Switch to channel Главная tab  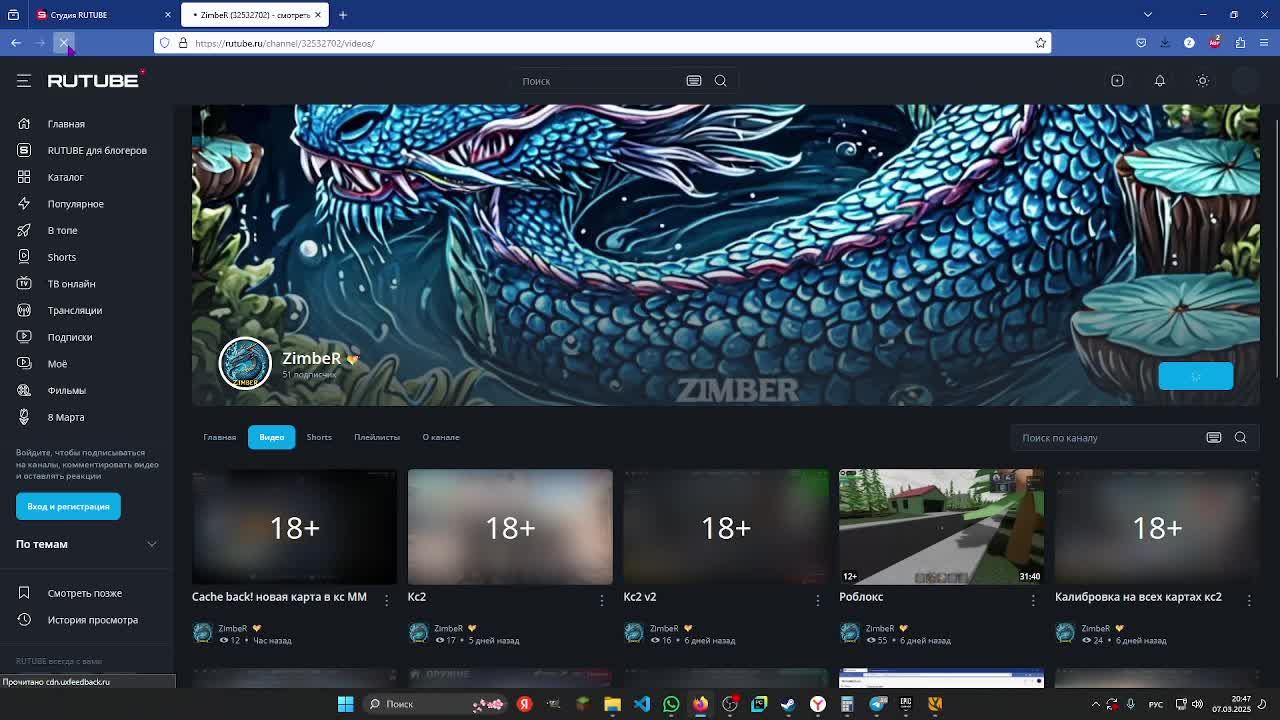pos(220,437)
